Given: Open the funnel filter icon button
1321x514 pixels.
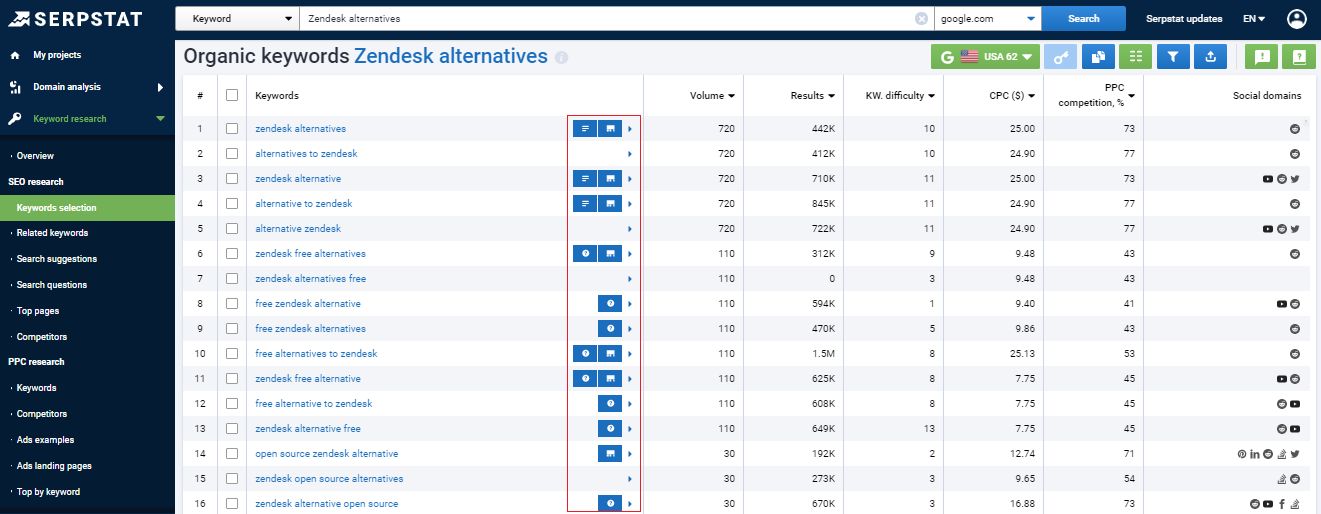Looking at the screenshot, I should point(1173,57).
